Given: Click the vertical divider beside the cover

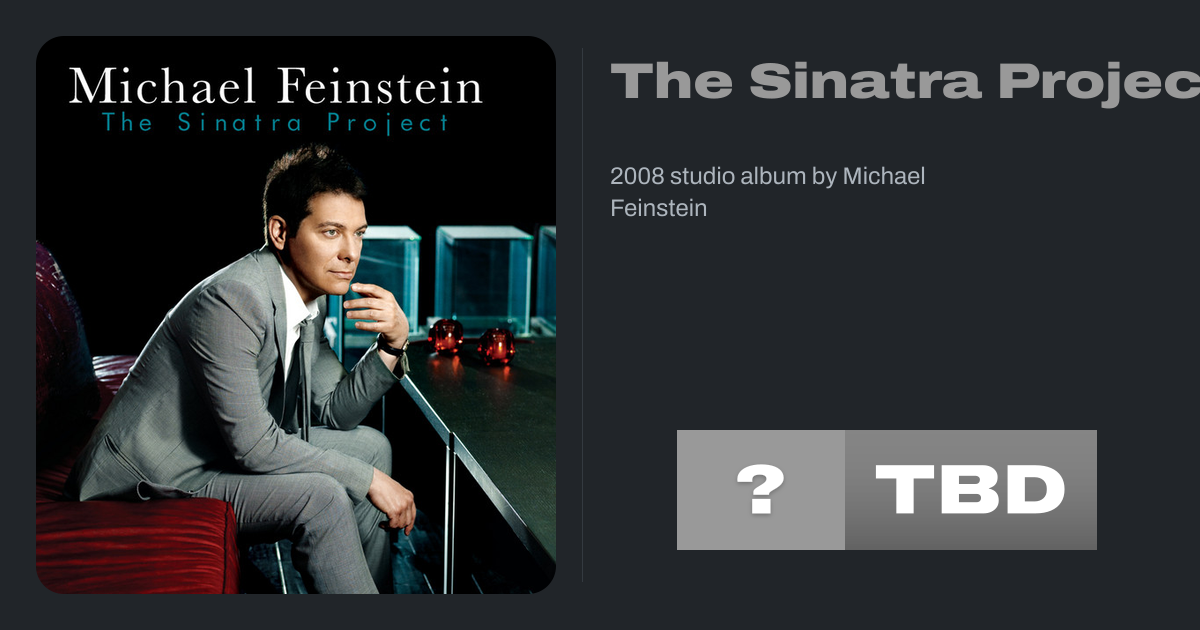Looking at the screenshot, I should (x=583, y=315).
